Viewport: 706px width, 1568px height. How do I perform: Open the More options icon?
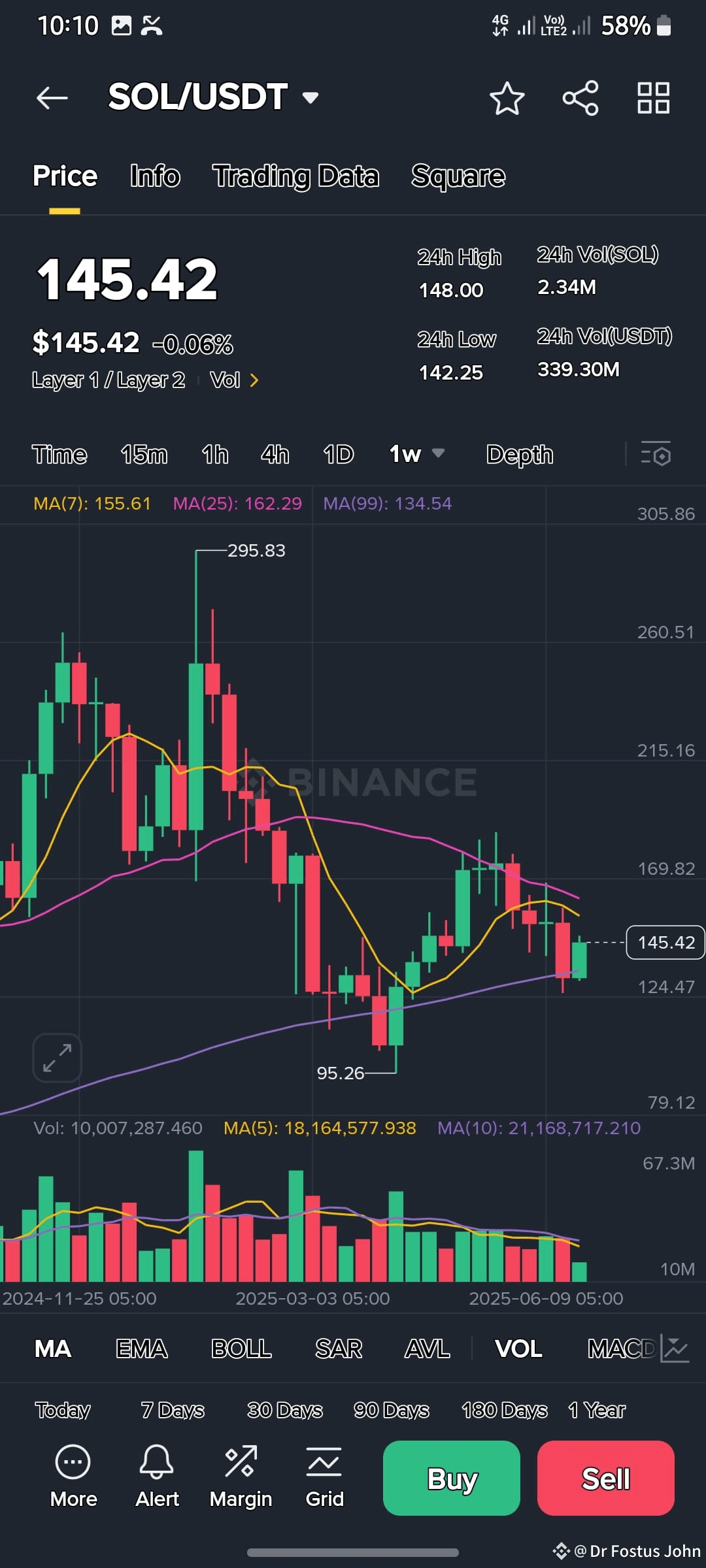coord(73,1478)
